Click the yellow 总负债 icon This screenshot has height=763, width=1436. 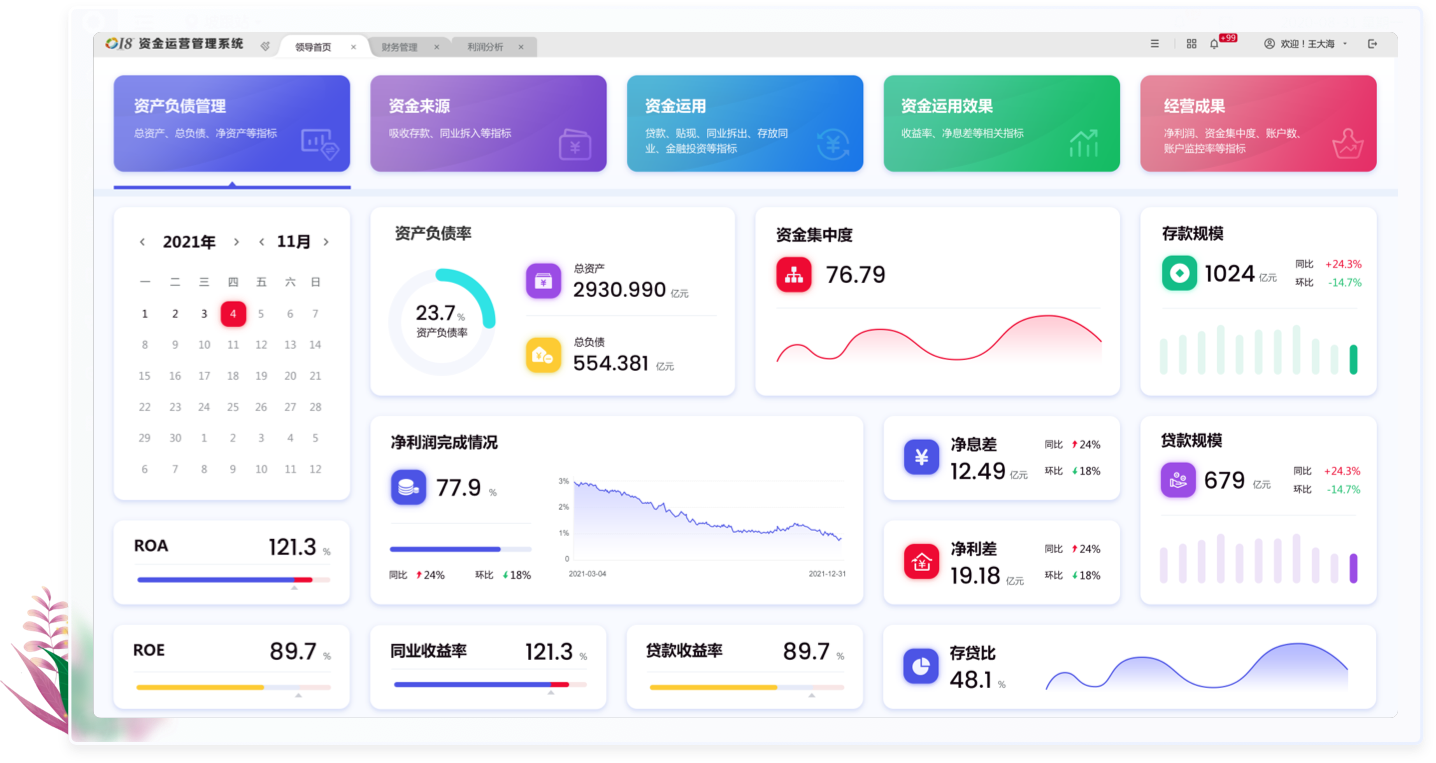click(x=543, y=354)
